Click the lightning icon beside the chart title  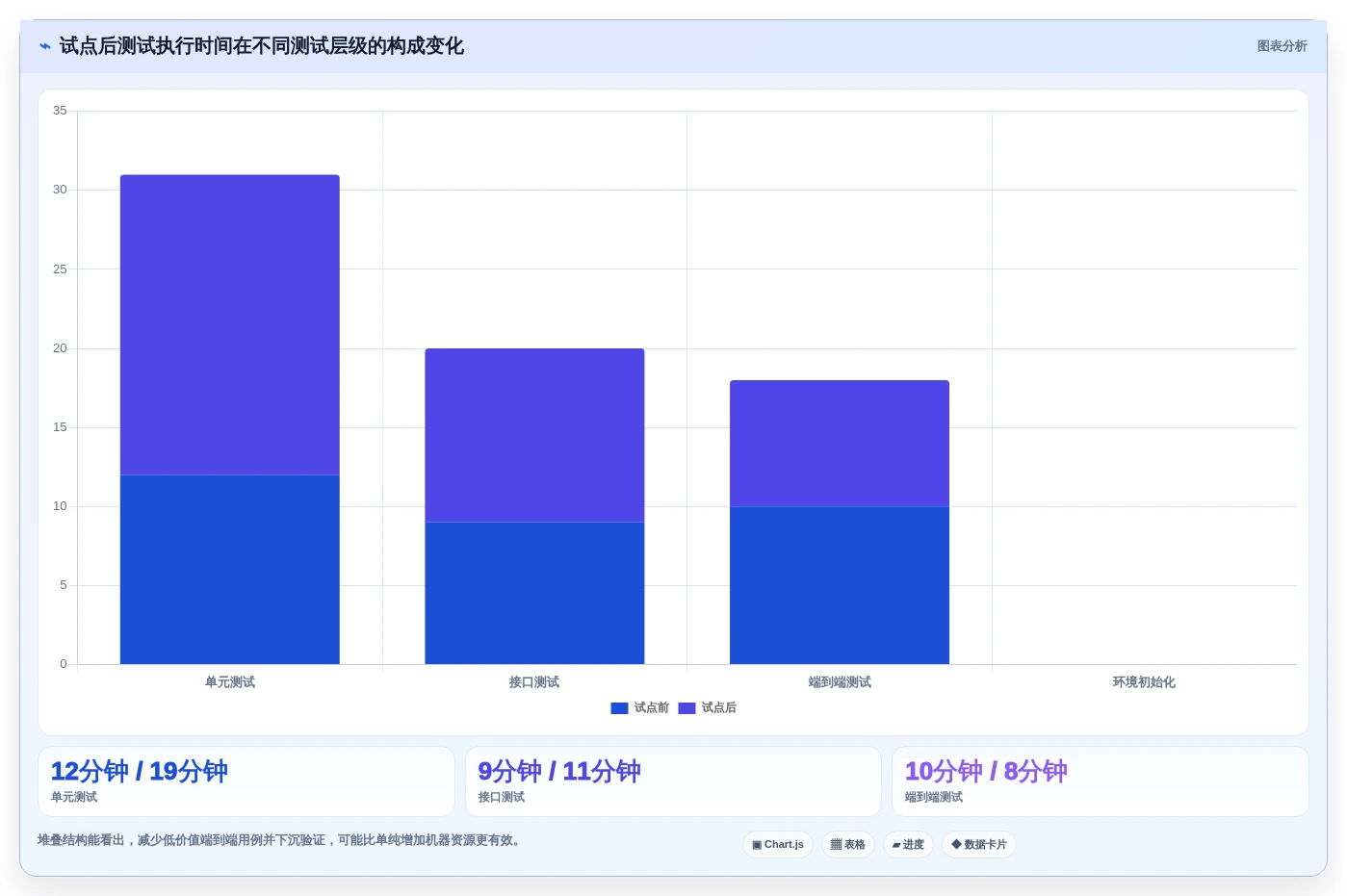(x=45, y=46)
